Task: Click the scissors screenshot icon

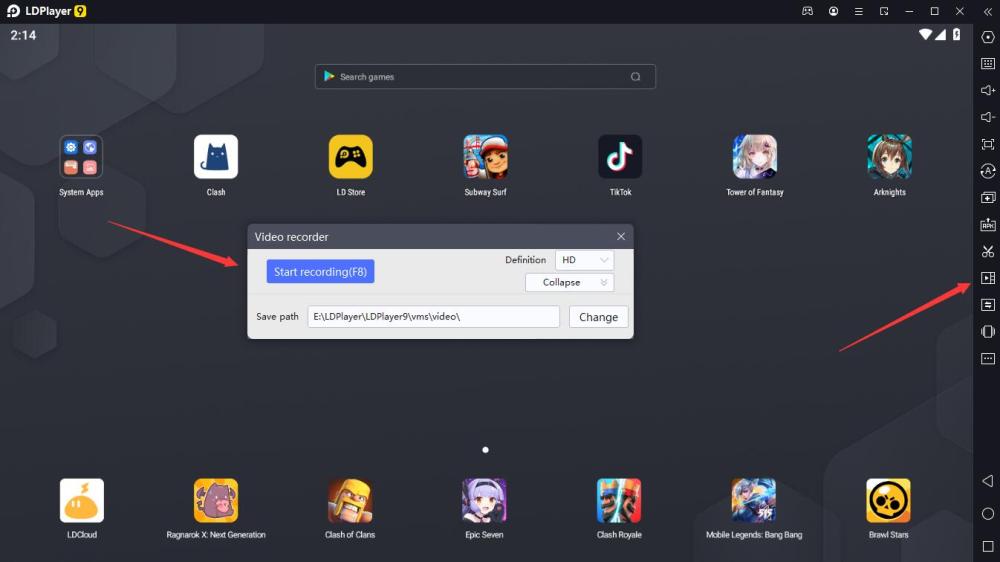Action: click(987, 251)
